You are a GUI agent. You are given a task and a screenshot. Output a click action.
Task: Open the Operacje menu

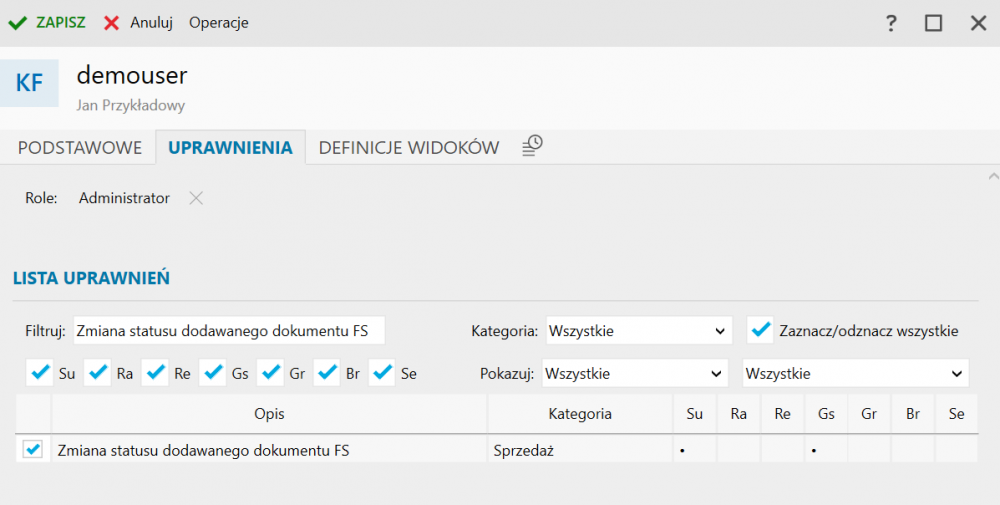pyautogui.click(x=218, y=22)
